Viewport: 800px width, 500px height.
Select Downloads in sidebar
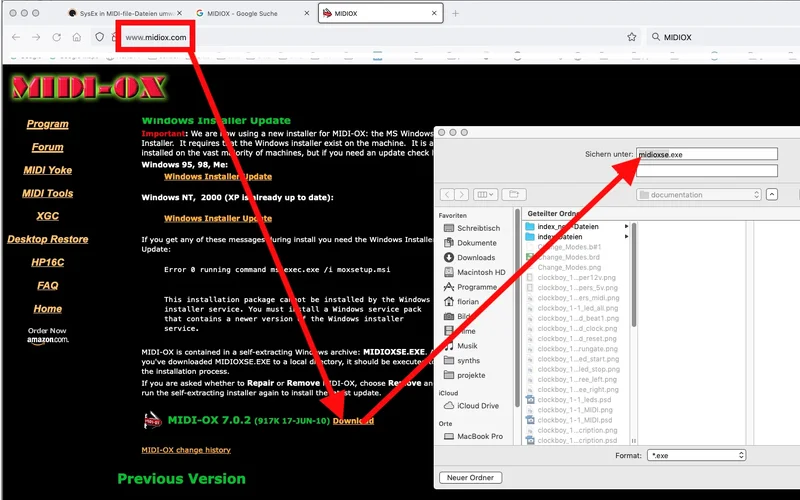pyautogui.click(x=469, y=258)
